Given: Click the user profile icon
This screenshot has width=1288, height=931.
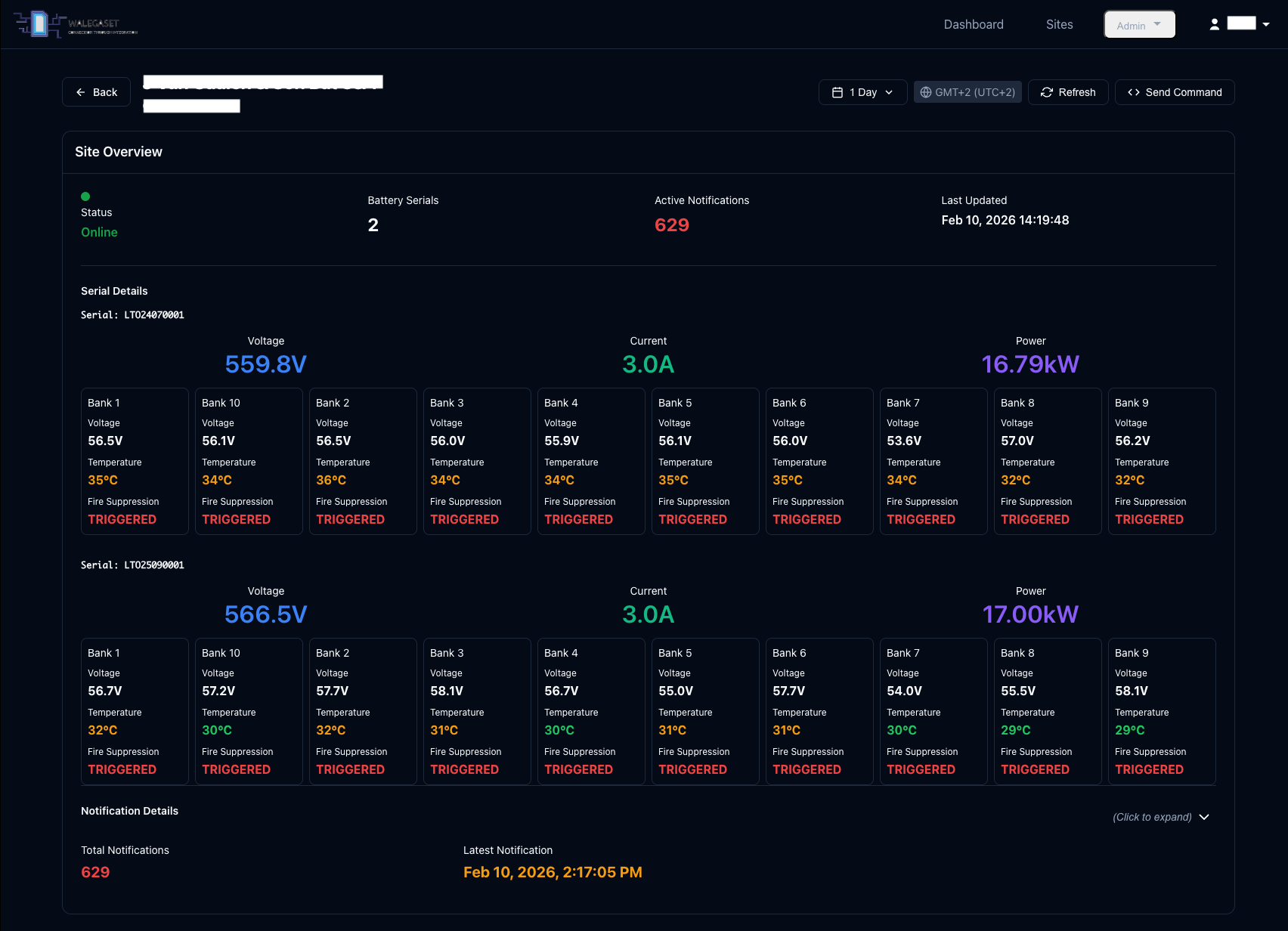Looking at the screenshot, I should 1214,24.
